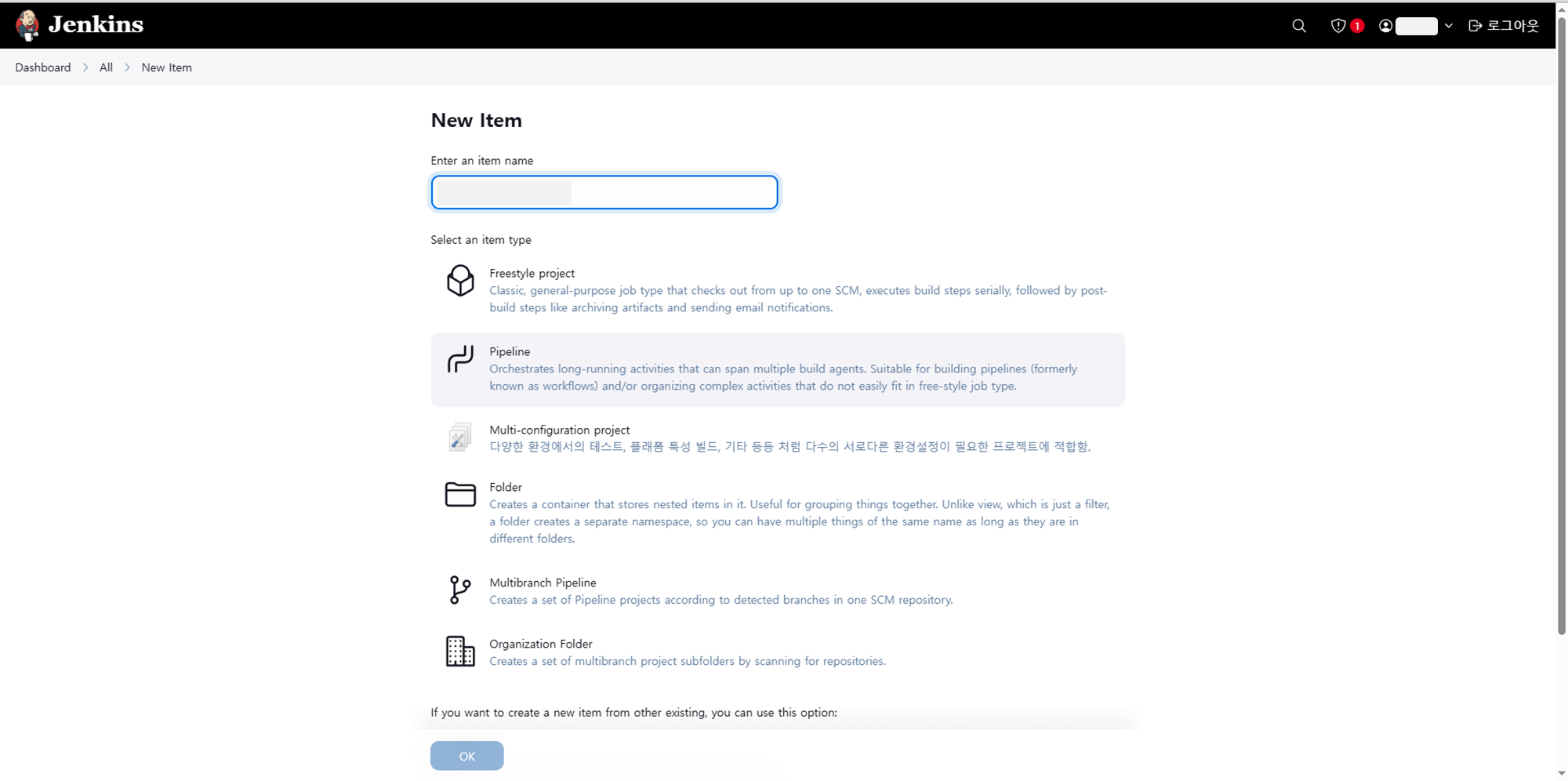Choose Multi-configuration project label
The width and height of the screenshot is (1568, 781).
coord(560,430)
